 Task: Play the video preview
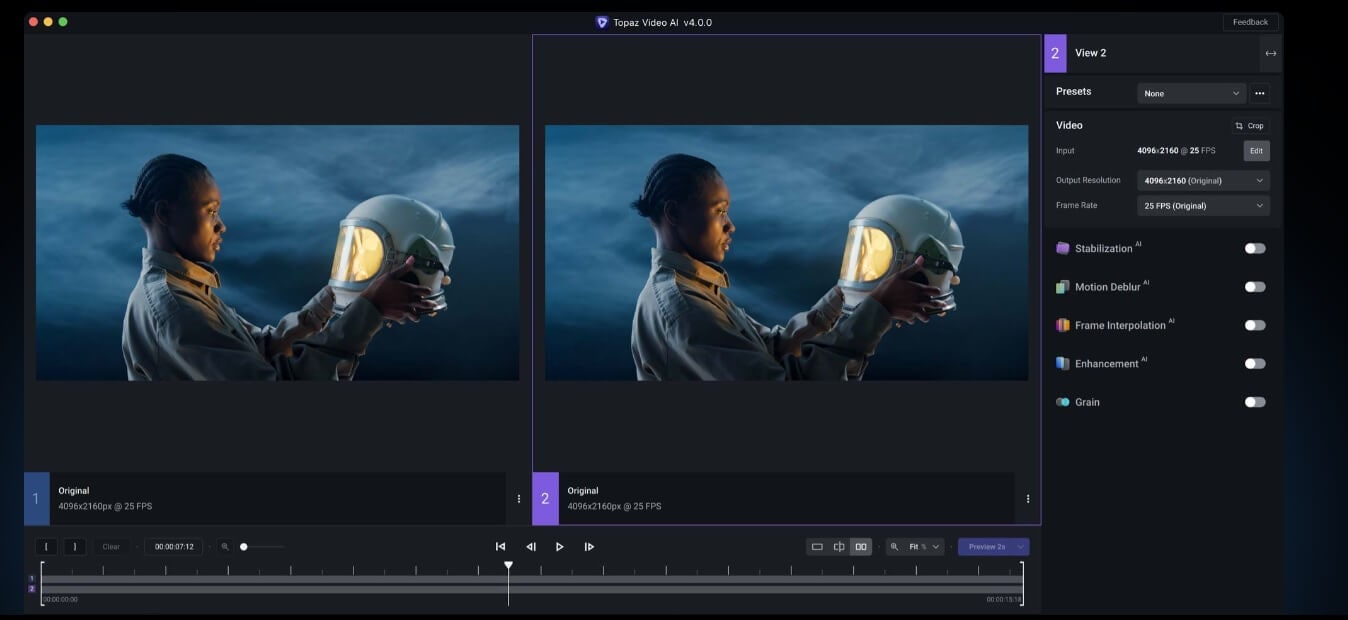coord(559,547)
